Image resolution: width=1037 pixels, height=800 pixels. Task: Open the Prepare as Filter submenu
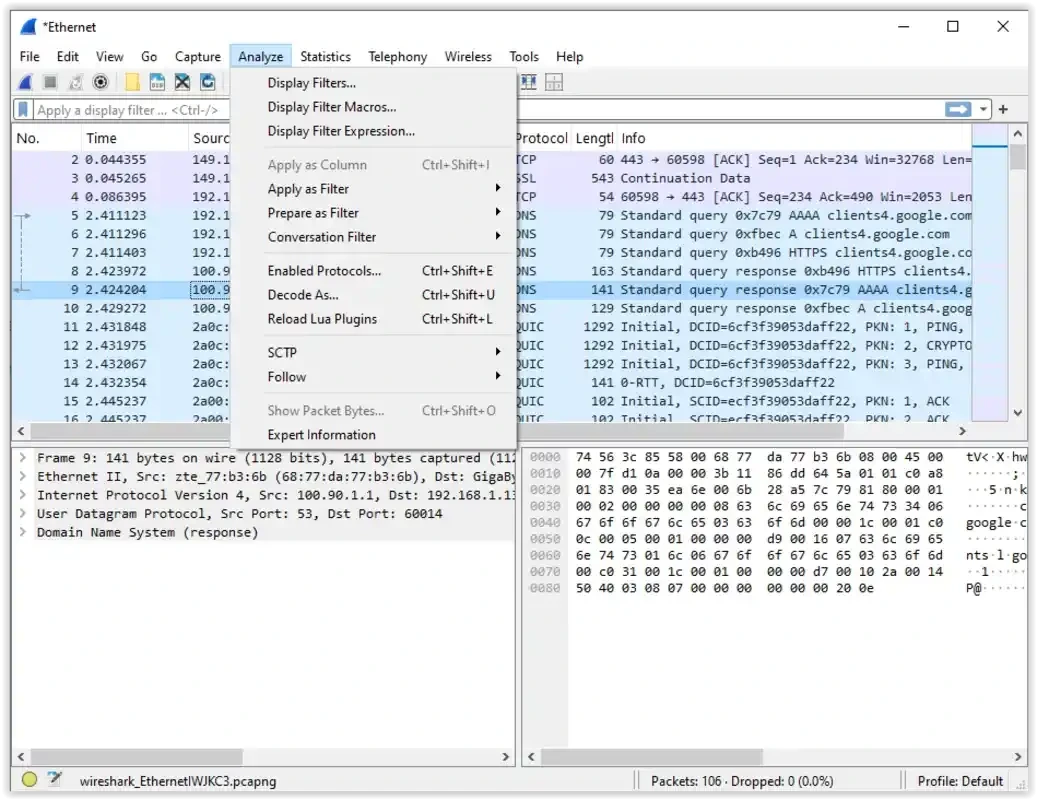374,213
